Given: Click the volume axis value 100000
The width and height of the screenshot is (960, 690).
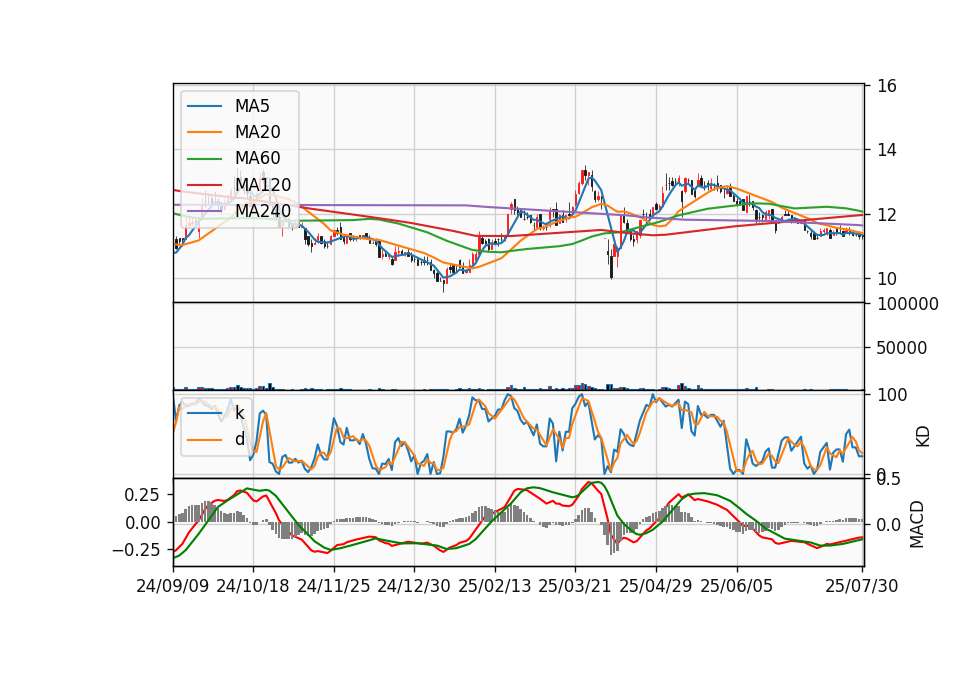Looking at the screenshot, I should click(908, 304).
